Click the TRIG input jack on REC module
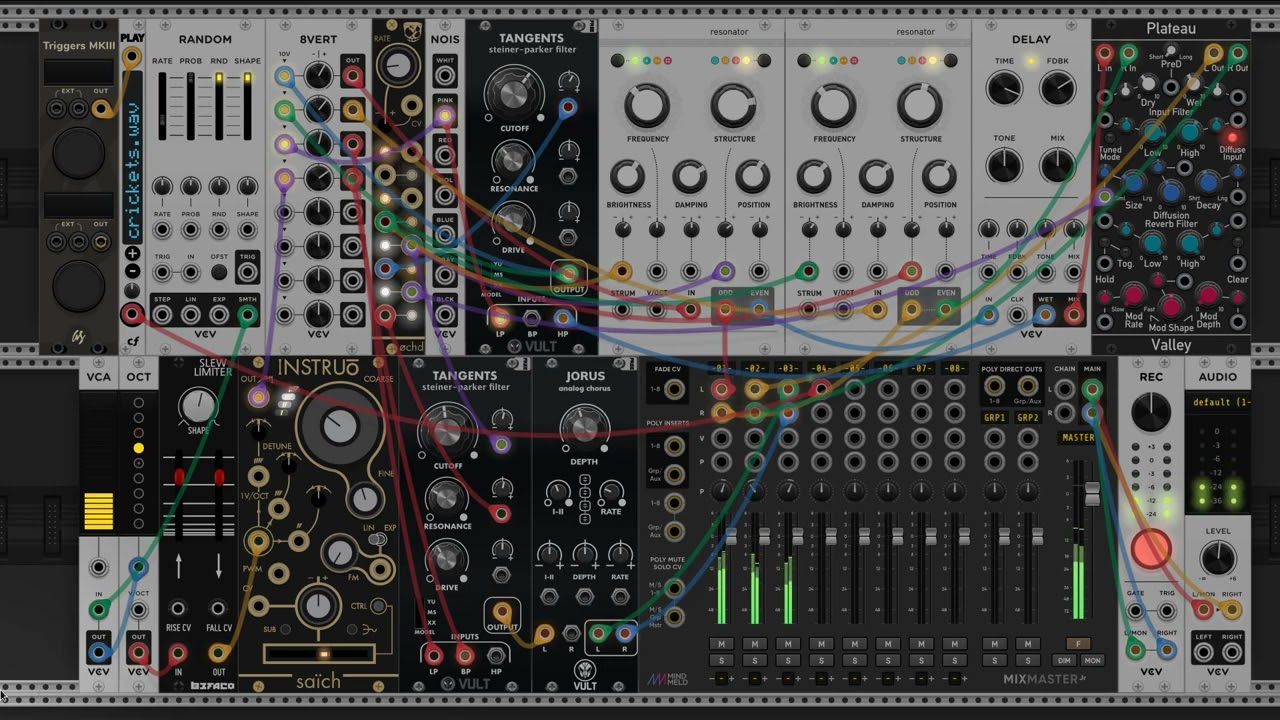Viewport: 1280px width, 720px height. tap(1166, 610)
